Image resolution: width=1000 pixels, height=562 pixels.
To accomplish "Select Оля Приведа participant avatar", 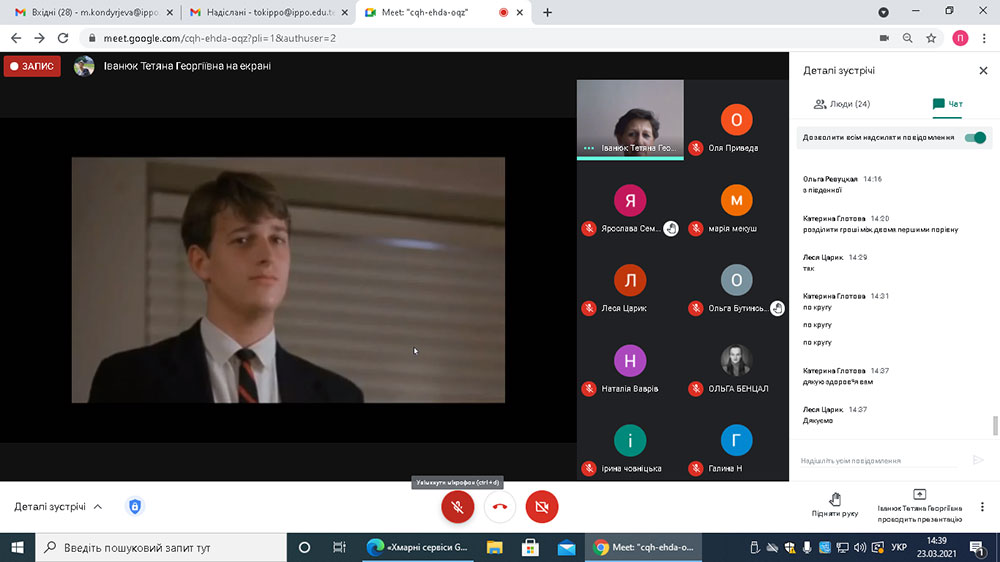I will pyautogui.click(x=736, y=120).
